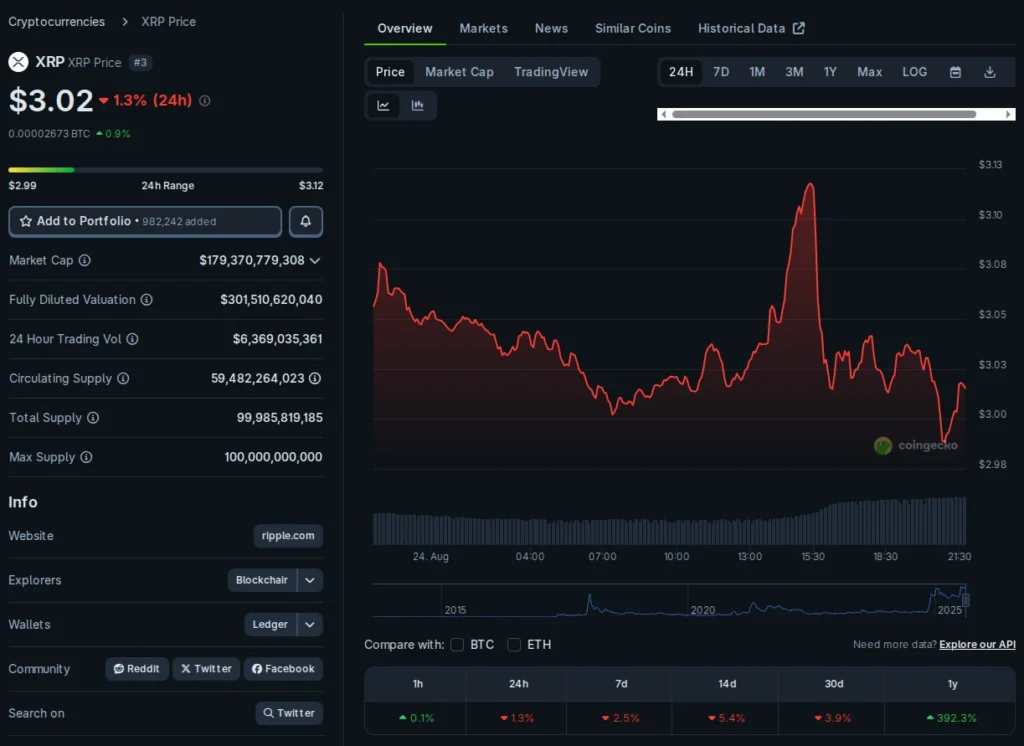Image resolution: width=1024 pixels, height=746 pixels.
Task: Go to Cryptocurrencies breadcrumb
Action: 56,22
